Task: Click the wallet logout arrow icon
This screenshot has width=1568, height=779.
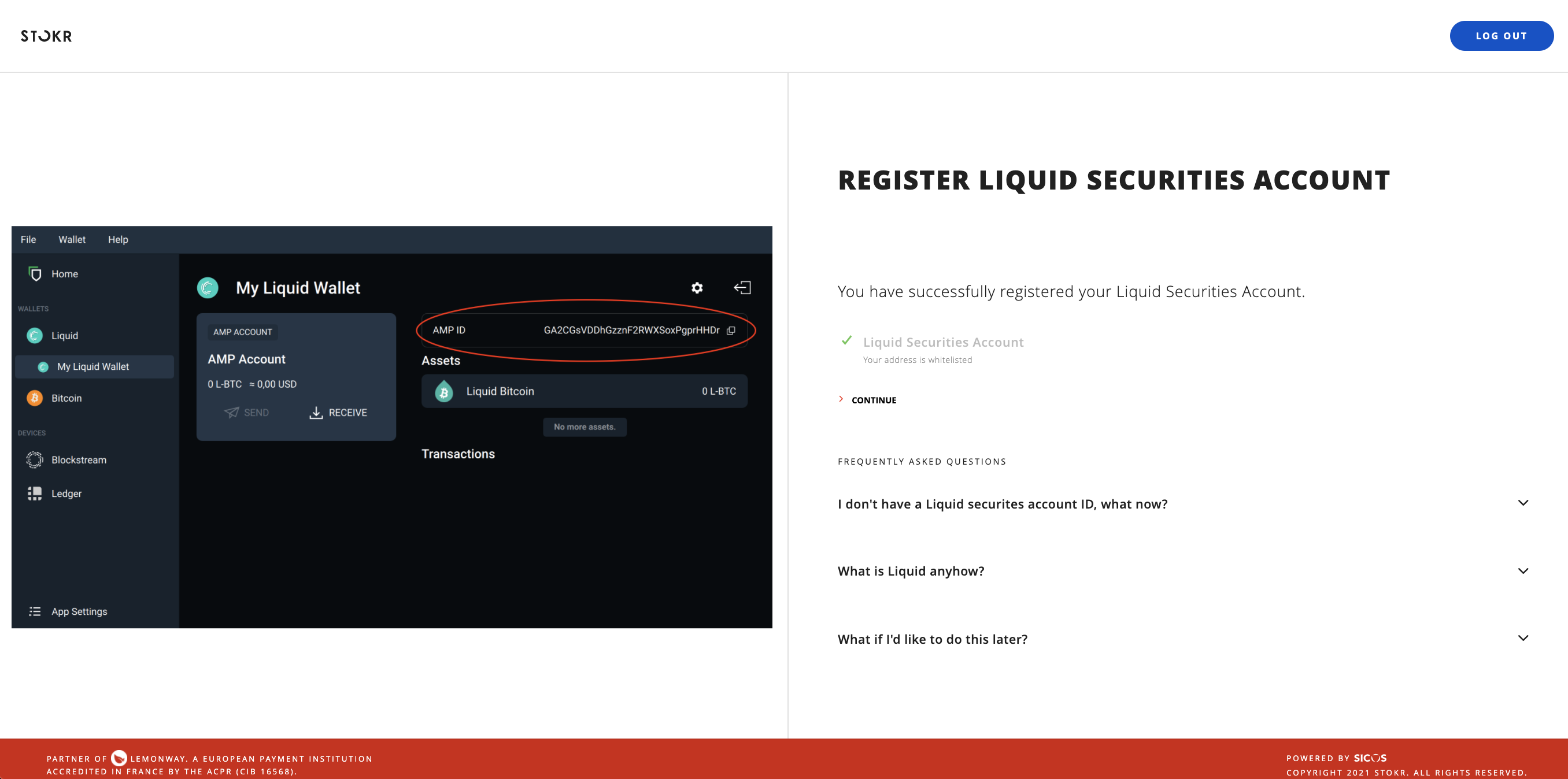Action: [742, 287]
